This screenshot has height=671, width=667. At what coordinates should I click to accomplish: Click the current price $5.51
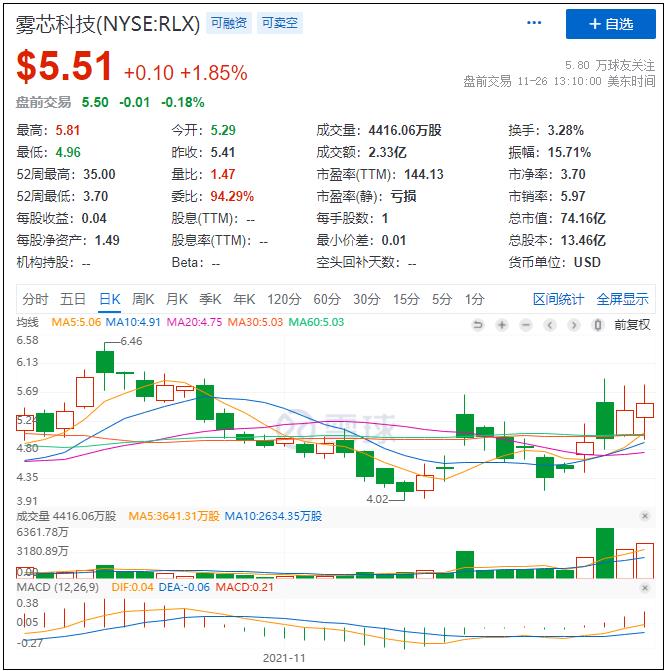click(x=64, y=66)
